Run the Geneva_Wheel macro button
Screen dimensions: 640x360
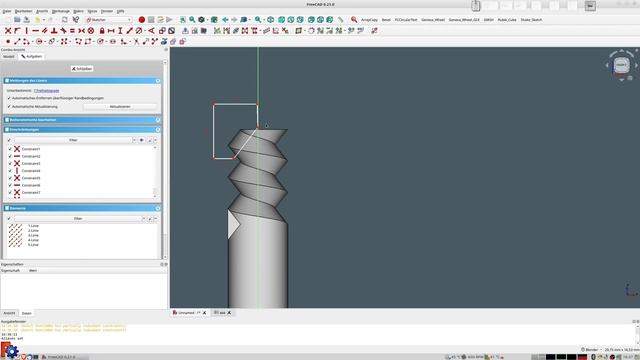433,20
